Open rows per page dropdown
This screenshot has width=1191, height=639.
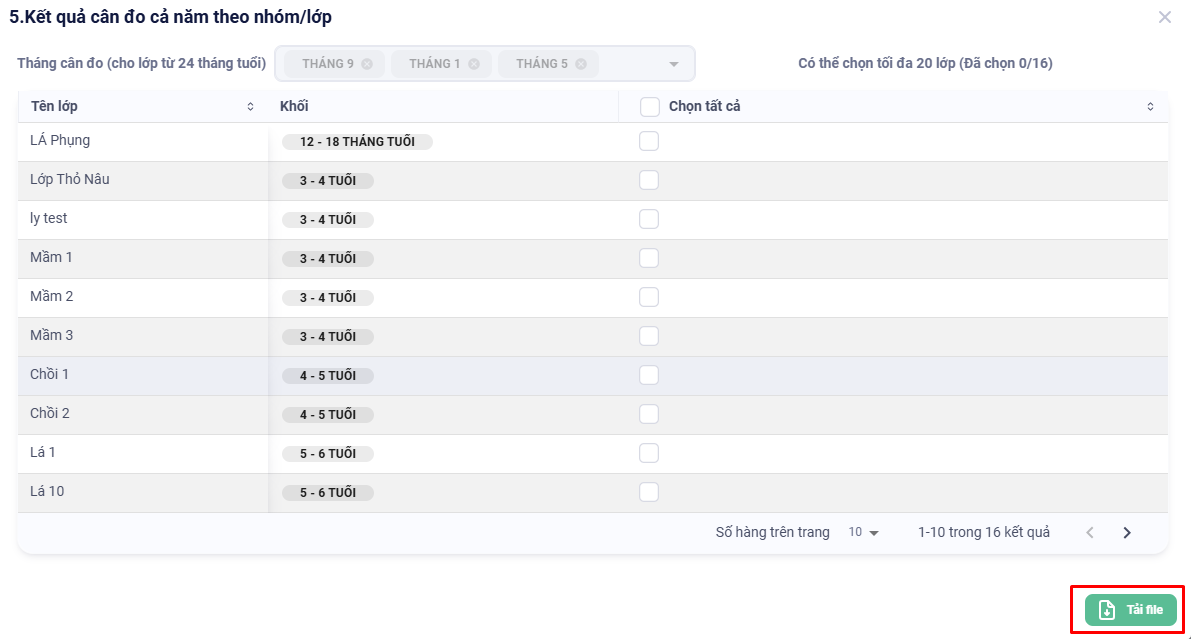tap(864, 533)
